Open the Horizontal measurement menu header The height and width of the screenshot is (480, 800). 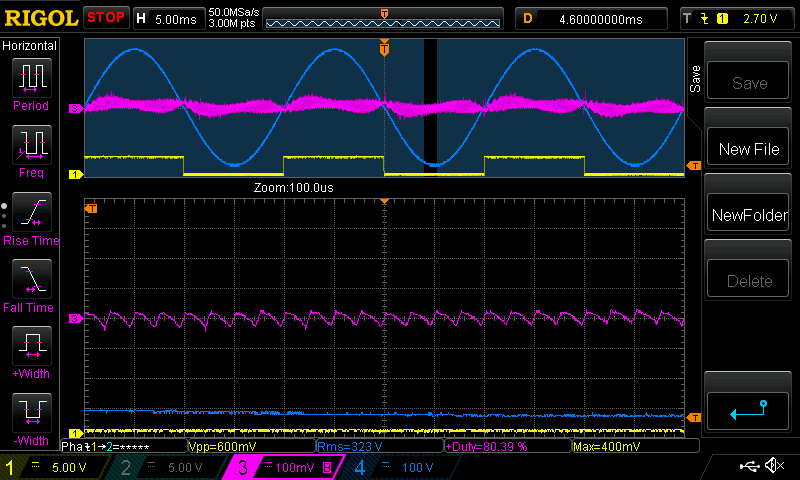click(30, 46)
